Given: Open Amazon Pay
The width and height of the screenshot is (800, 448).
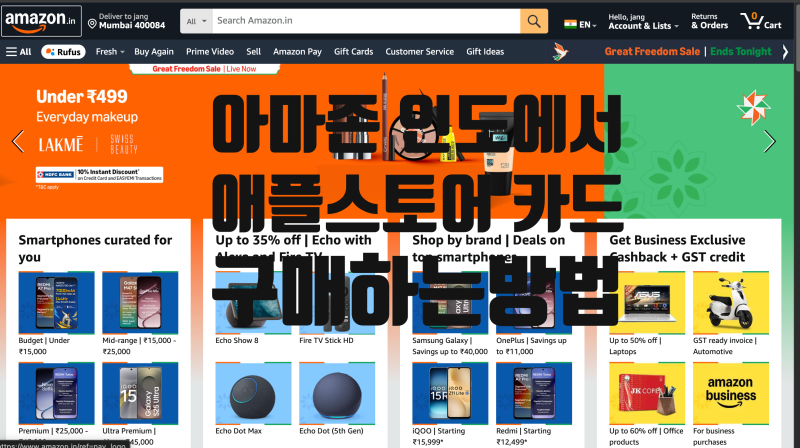Looking at the screenshot, I should (x=297, y=52).
